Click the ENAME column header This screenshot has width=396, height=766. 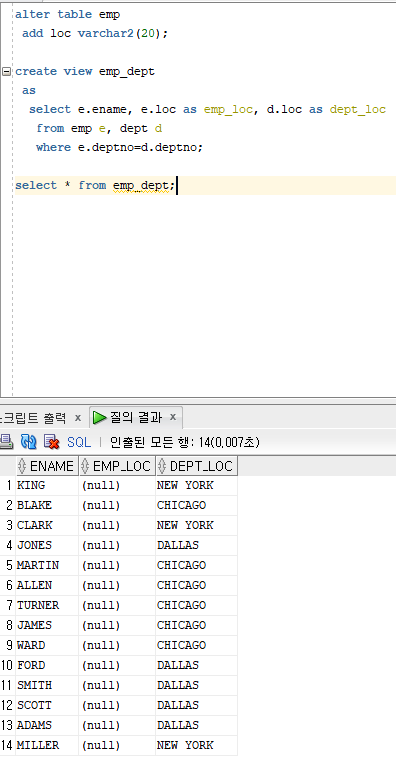[x=47, y=466]
